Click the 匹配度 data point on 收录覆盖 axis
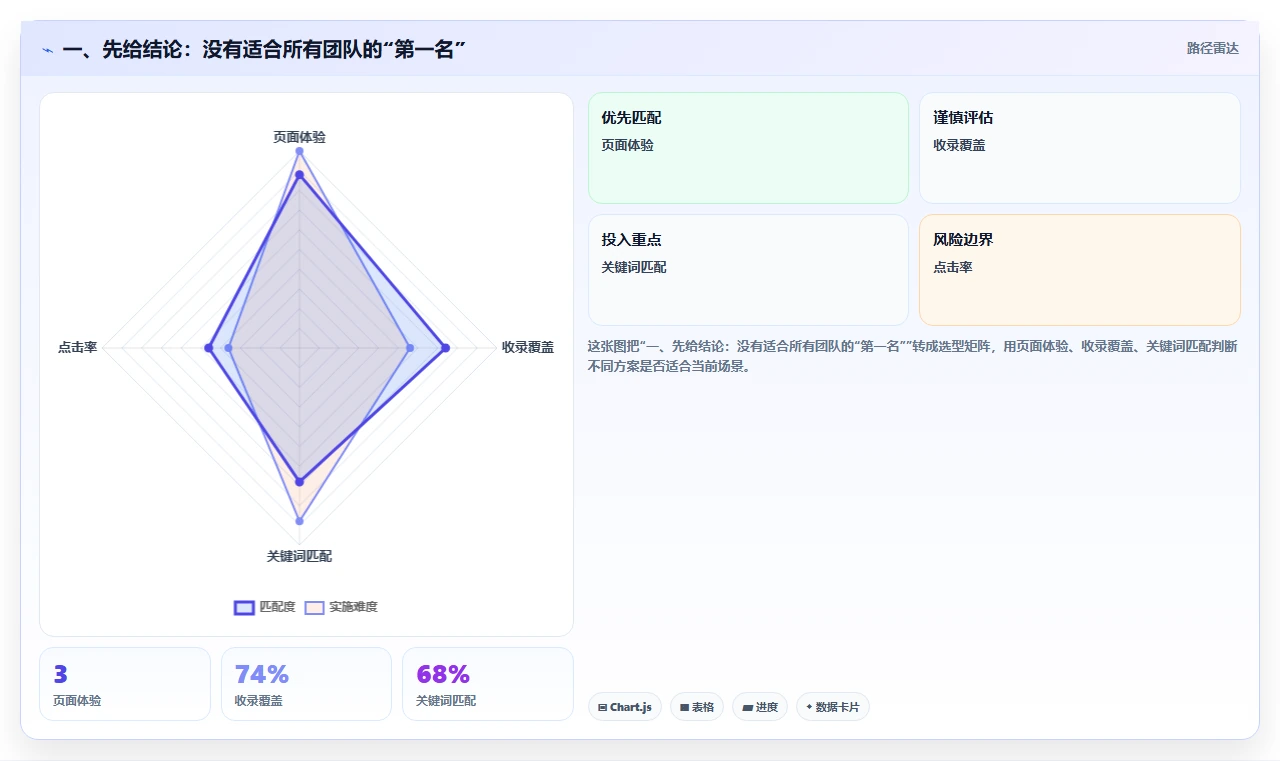 445,348
